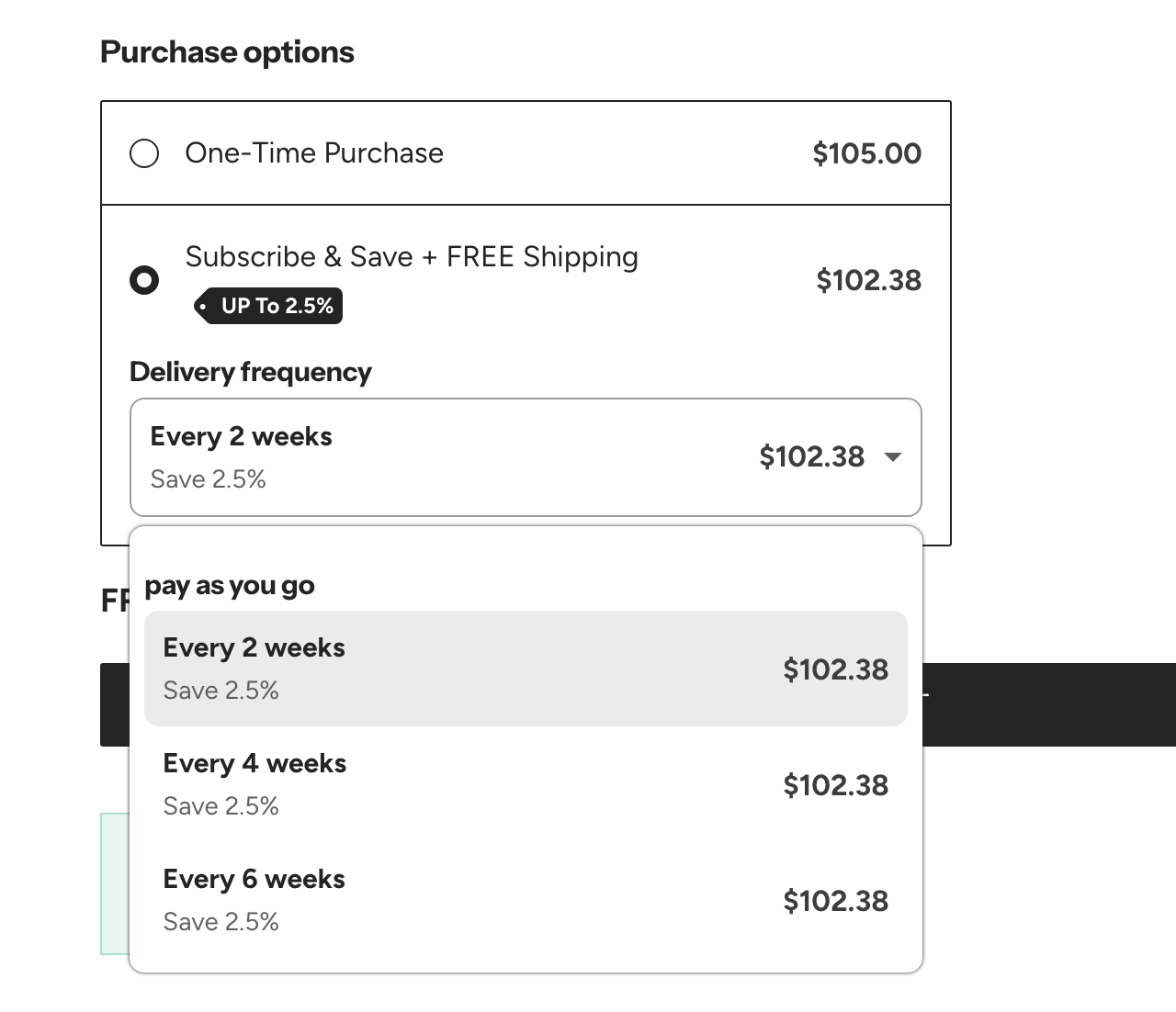The width and height of the screenshot is (1176, 1012).
Task: Click the pay as you go group header
Action: point(230,586)
